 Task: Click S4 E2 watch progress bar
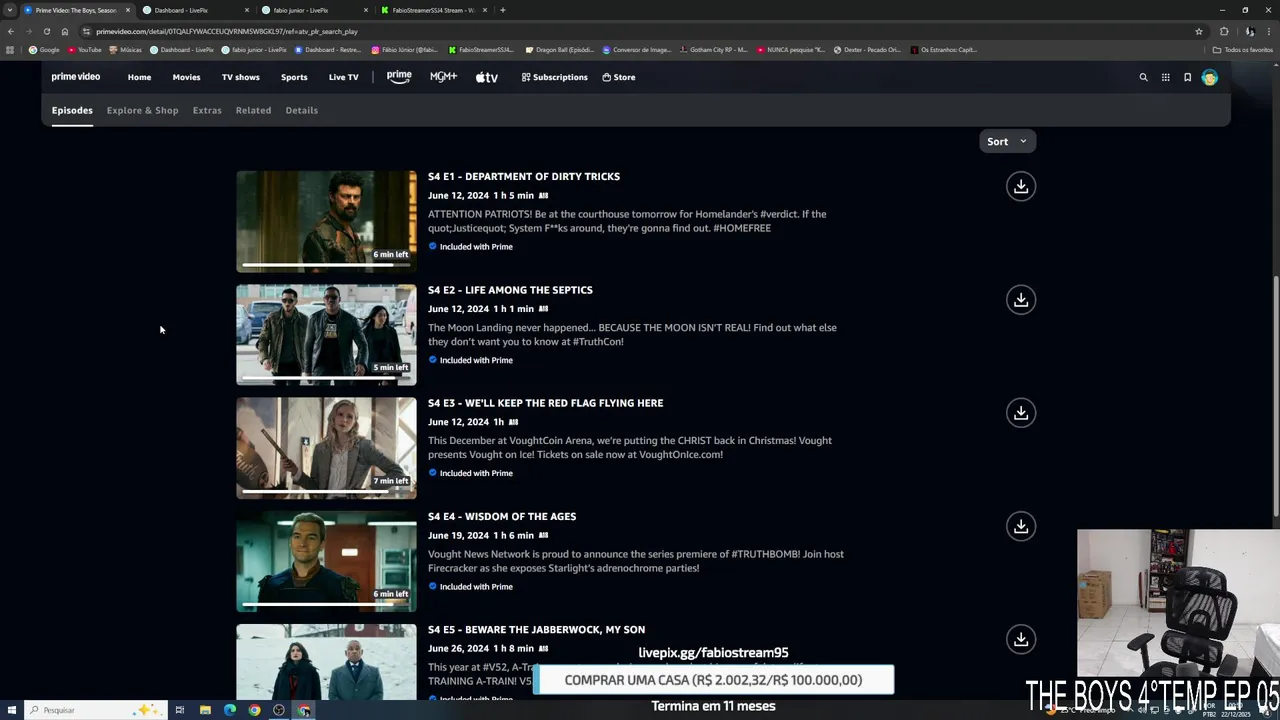(325, 378)
